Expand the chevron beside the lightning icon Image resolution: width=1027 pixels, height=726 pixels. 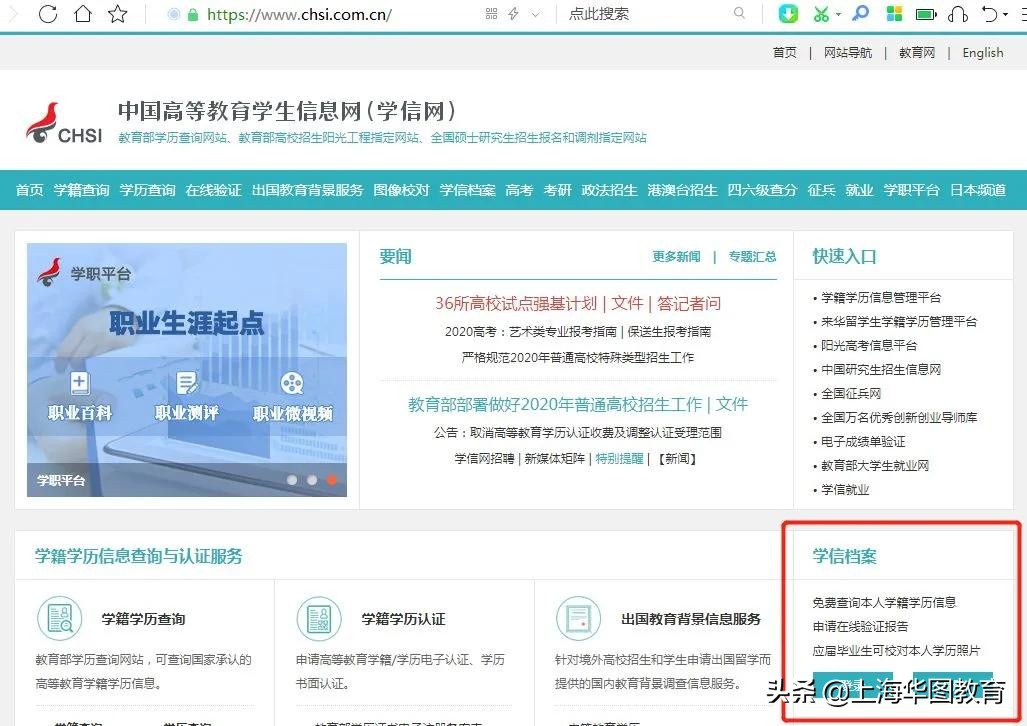click(535, 14)
